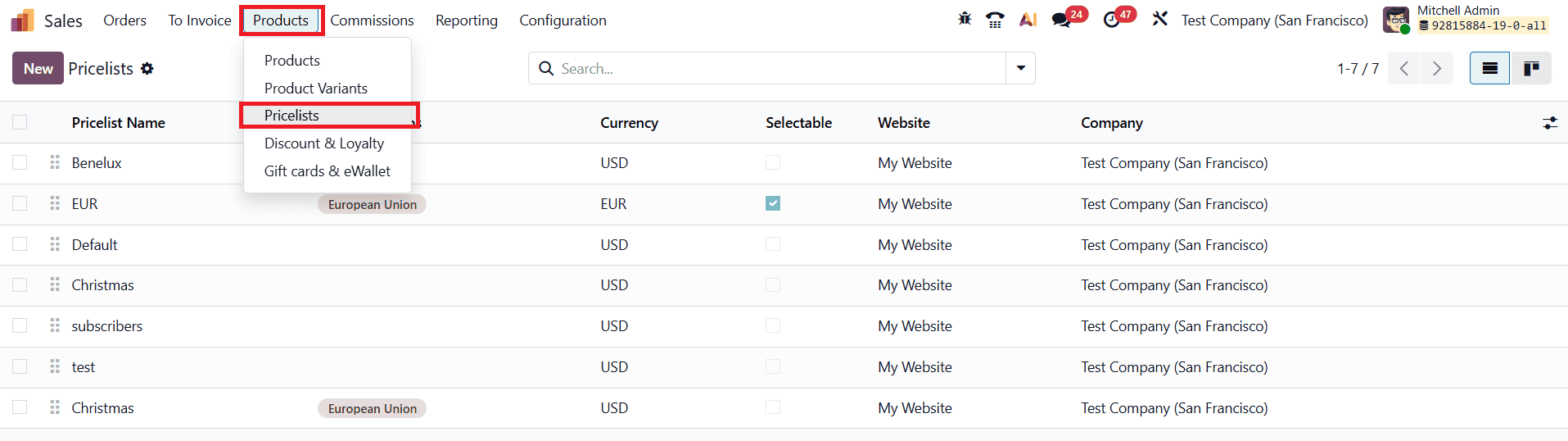This screenshot has height=441, width=1568.
Task: Sort by Selectable column header
Action: click(x=798, y=123)
